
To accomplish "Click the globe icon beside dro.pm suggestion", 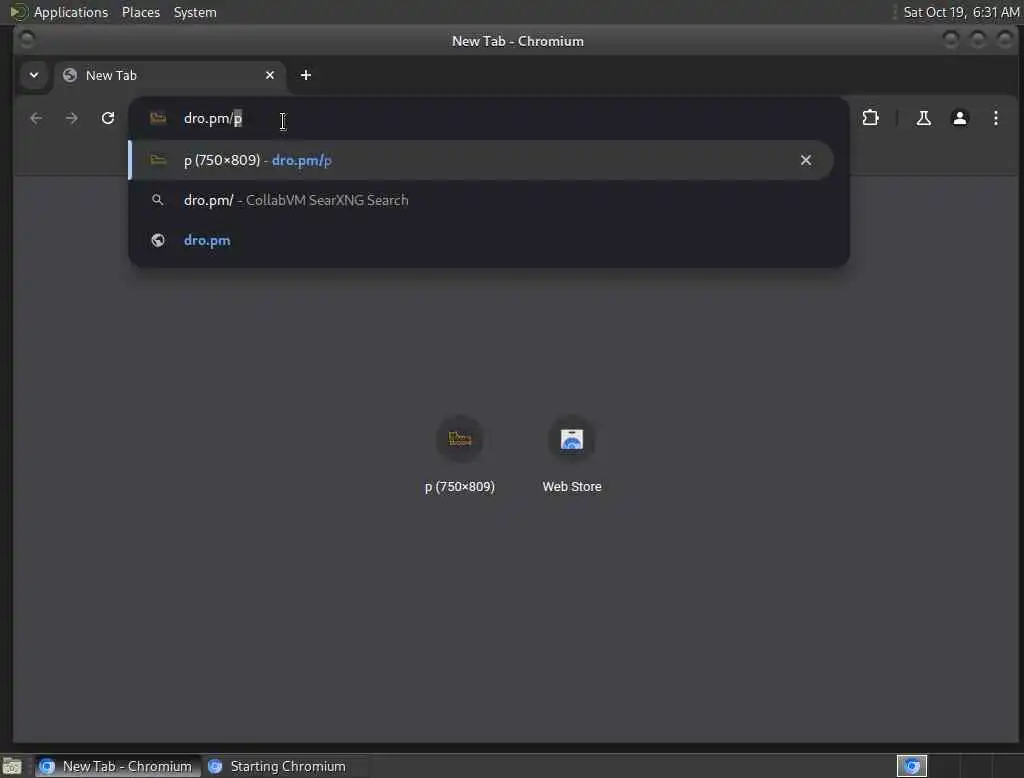I will tap(157, 240).
